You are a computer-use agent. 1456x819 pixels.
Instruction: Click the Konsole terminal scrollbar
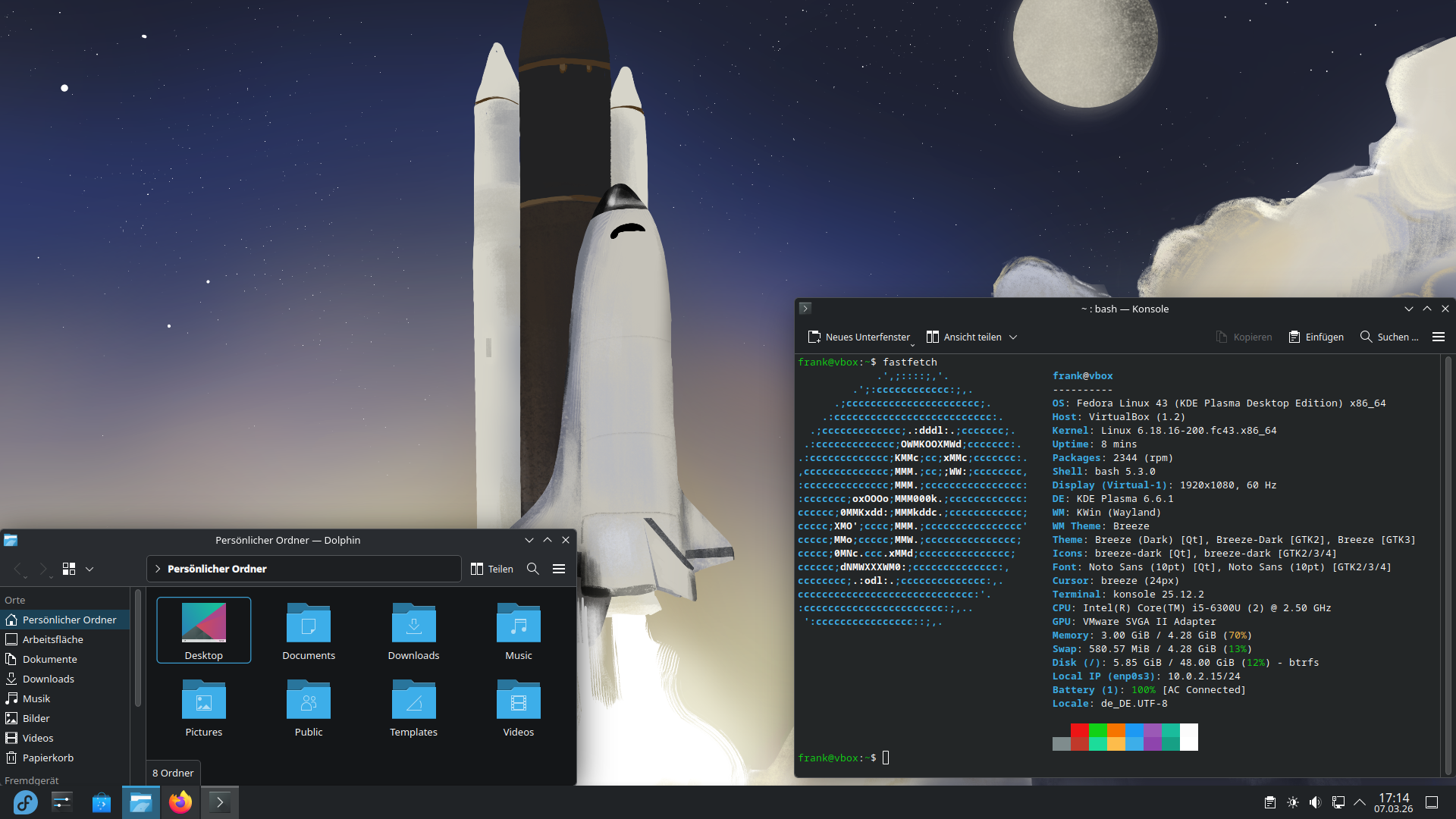pyautogui.click(x=1447, y=564)
